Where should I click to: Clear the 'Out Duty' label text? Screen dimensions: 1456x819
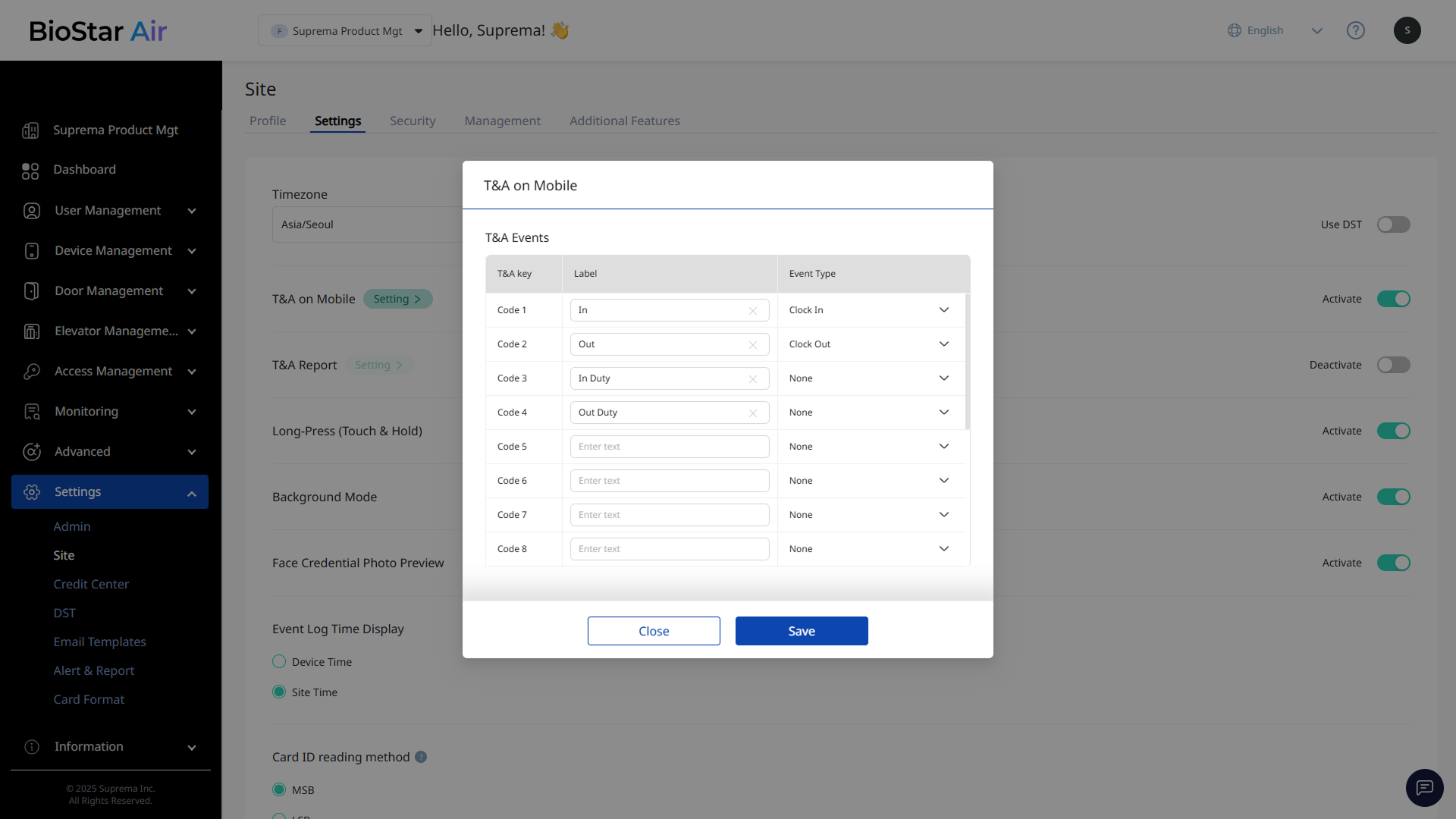tap(752, 413)
